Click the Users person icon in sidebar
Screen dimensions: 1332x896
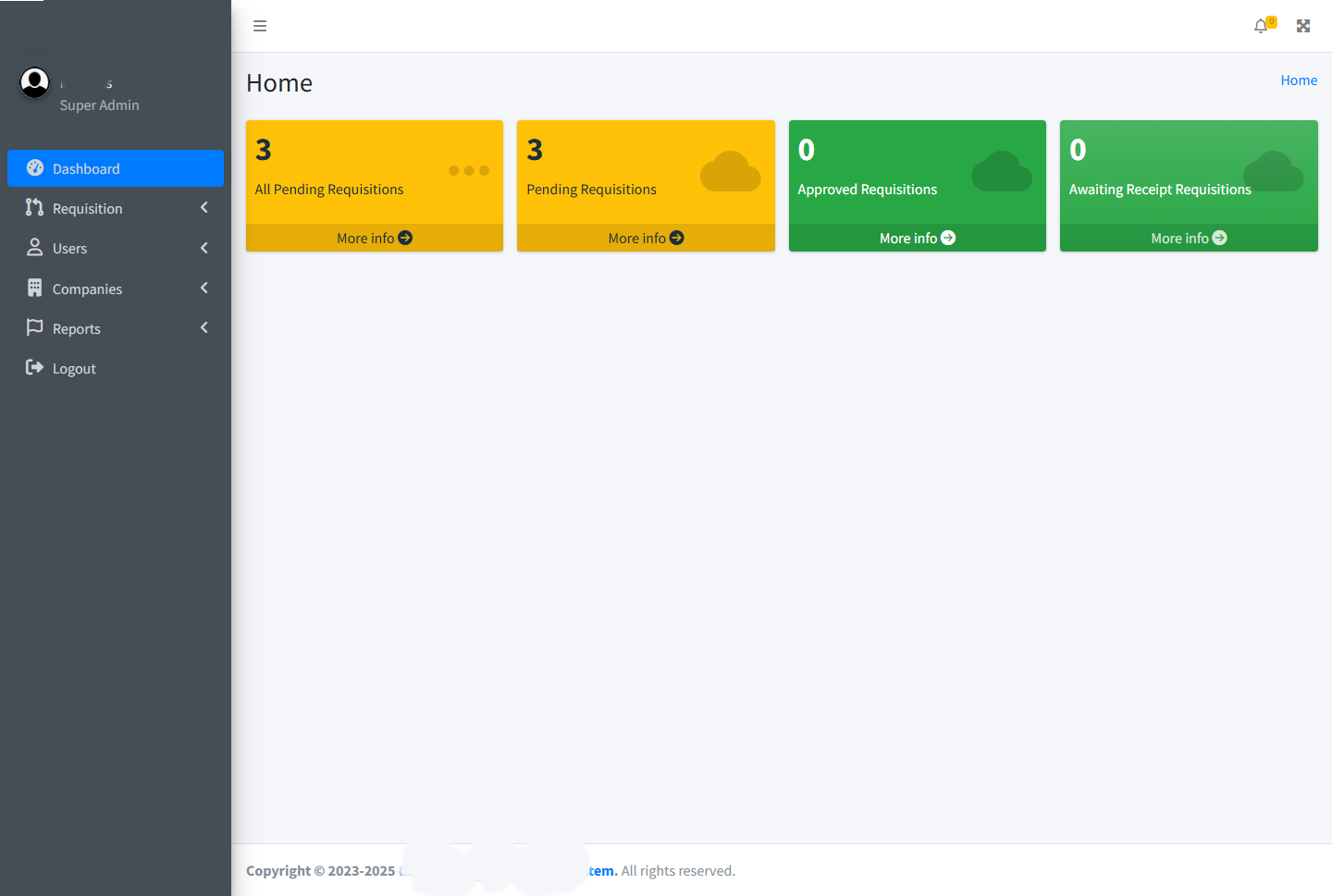tap(35, 248)
